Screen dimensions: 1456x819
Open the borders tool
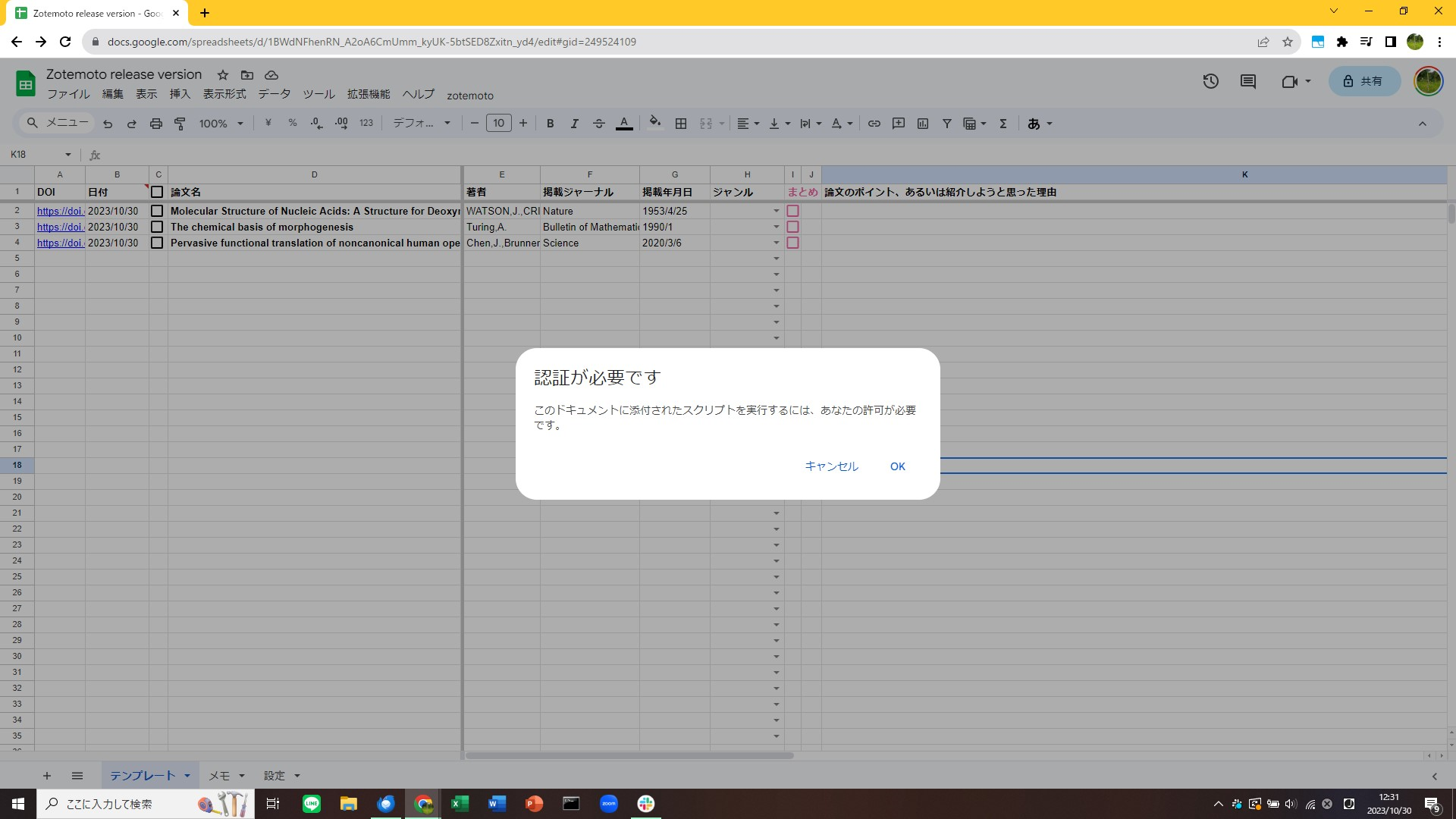point(681,123)
